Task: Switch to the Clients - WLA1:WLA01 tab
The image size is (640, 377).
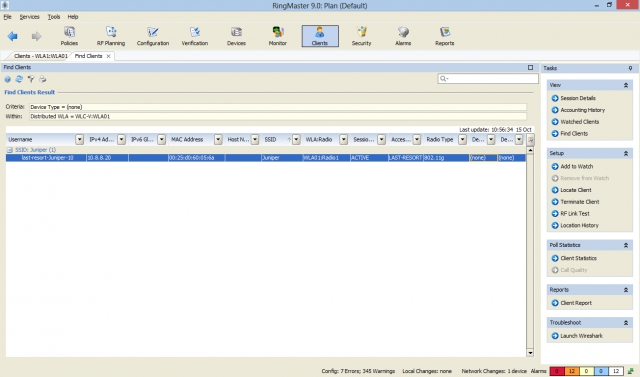Action: (x=40, y=56)
